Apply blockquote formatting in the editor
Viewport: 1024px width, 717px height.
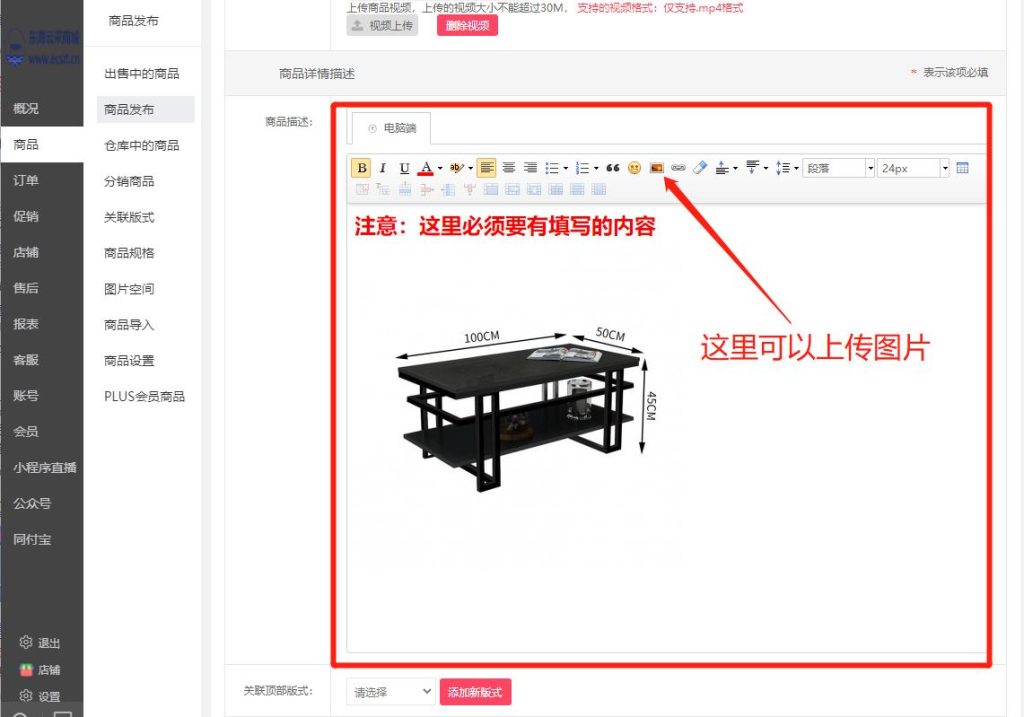pos(611,167)
